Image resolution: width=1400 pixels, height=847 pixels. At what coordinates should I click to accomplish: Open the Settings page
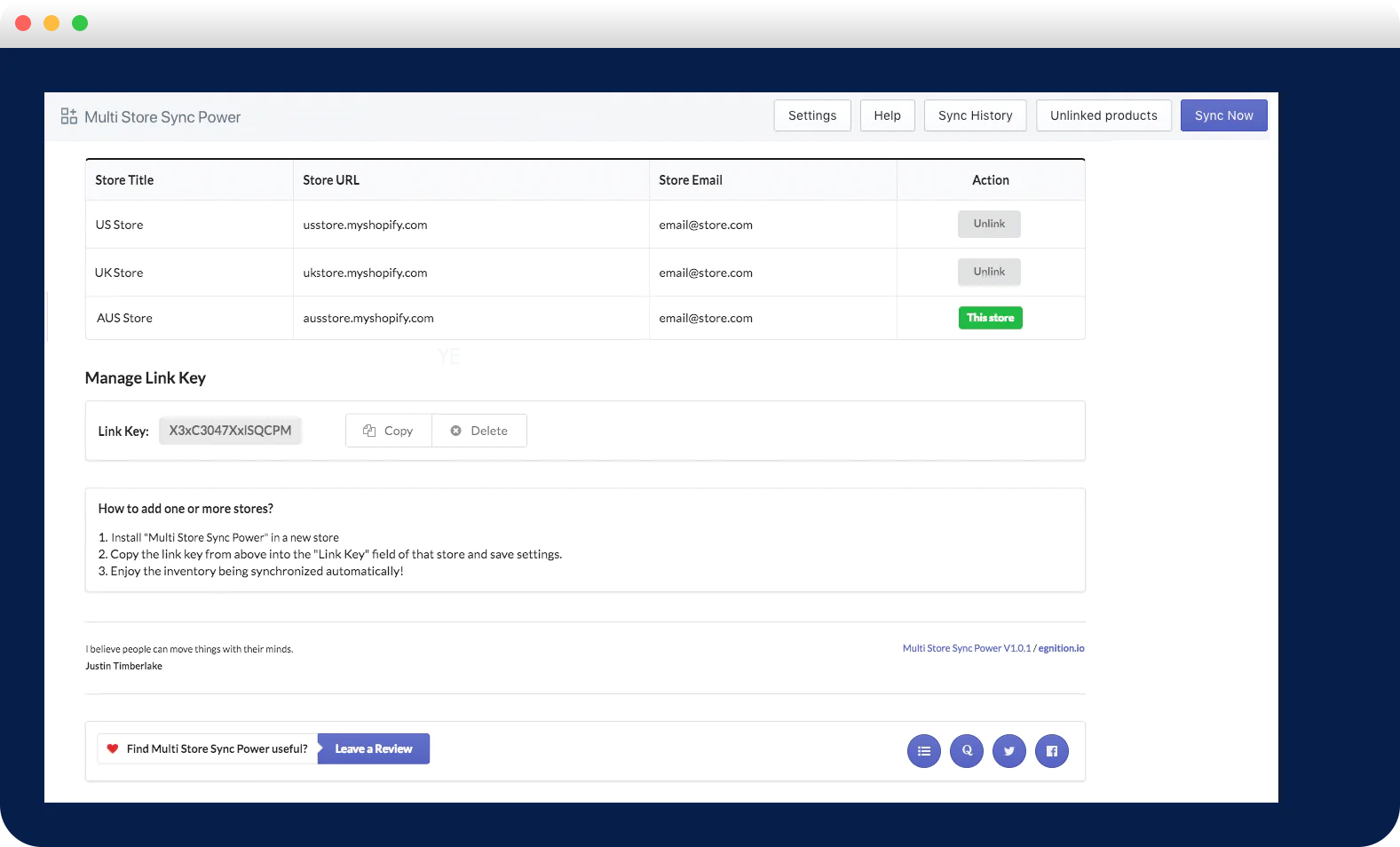(x=812, y=115)
